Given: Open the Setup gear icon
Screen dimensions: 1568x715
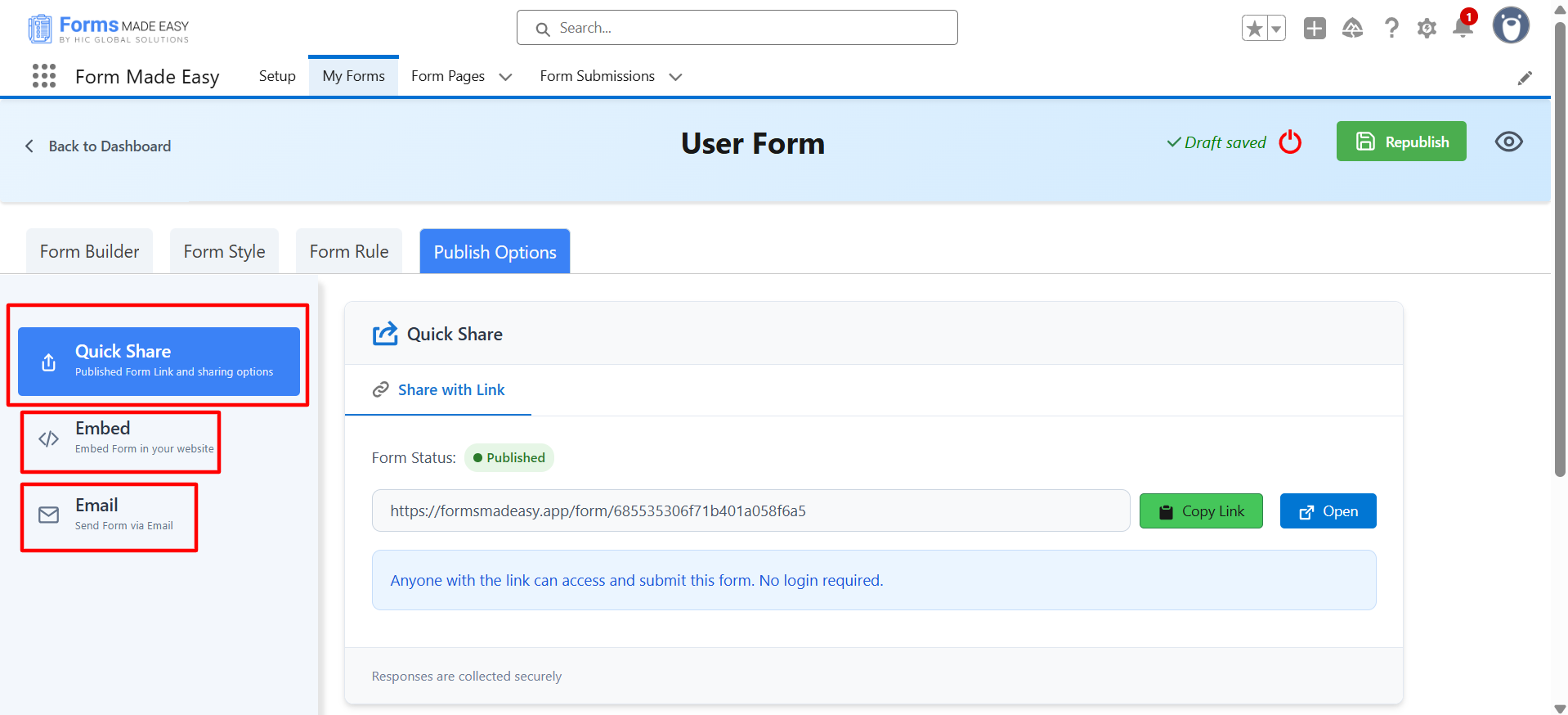Looking at the screenshot, I should [1427, 29].
